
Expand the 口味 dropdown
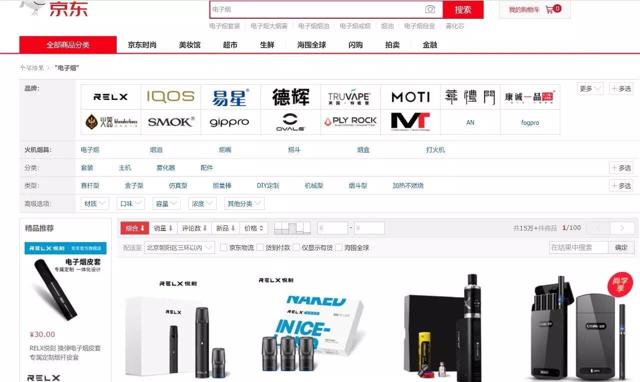click(131, 203)
